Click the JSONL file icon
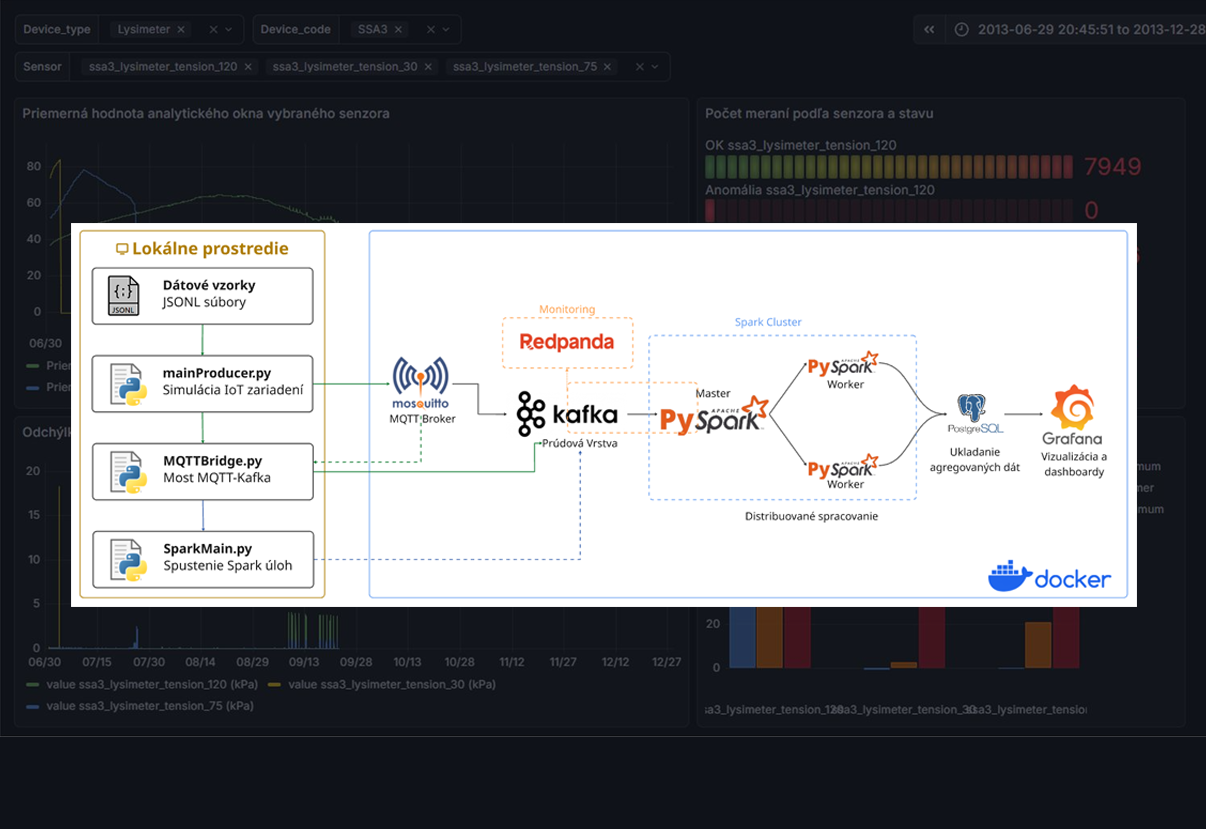Image resolution: width=1206 pixels, height=829 pixels. [124, 295]
